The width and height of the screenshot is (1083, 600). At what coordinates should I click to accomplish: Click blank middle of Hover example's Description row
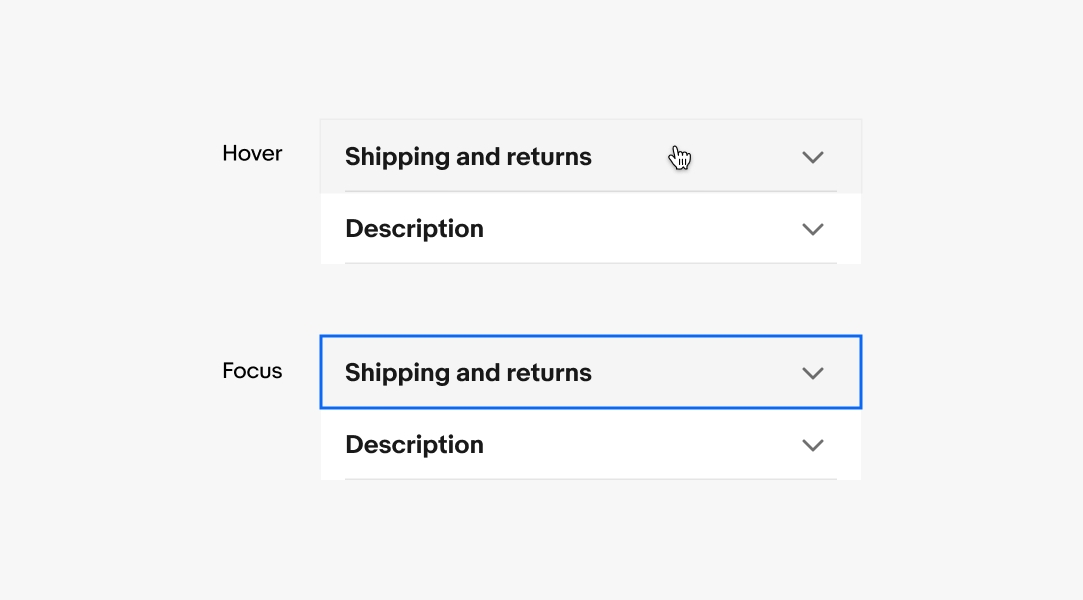click(x=640, y=229)
